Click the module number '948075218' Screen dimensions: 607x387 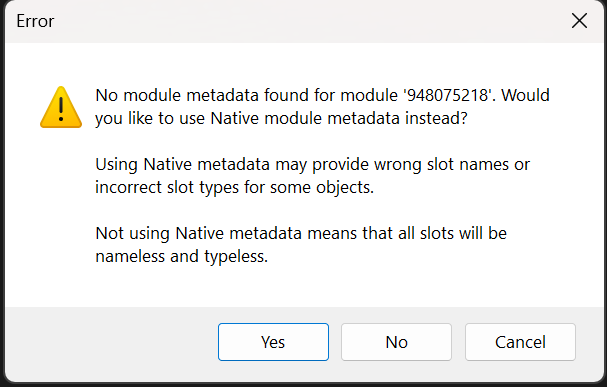(447, 95)
